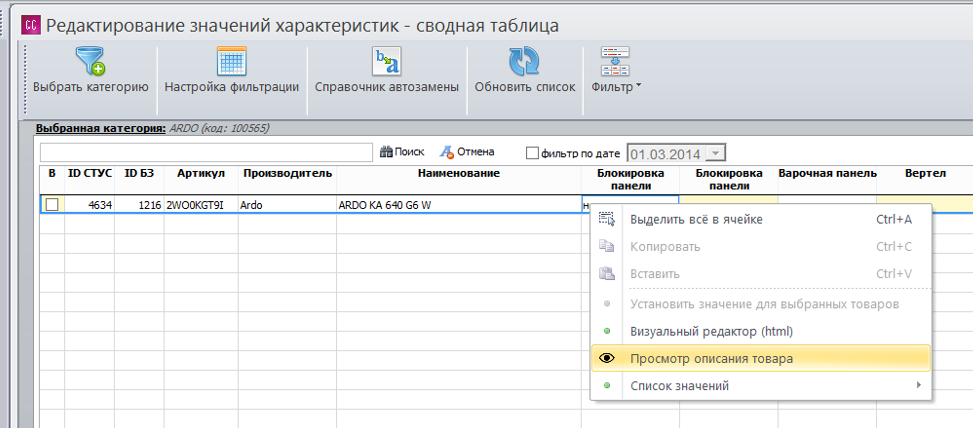Click the ARDO (код: 100565) category text
This screenshot has width=973, height=428.
219,129
